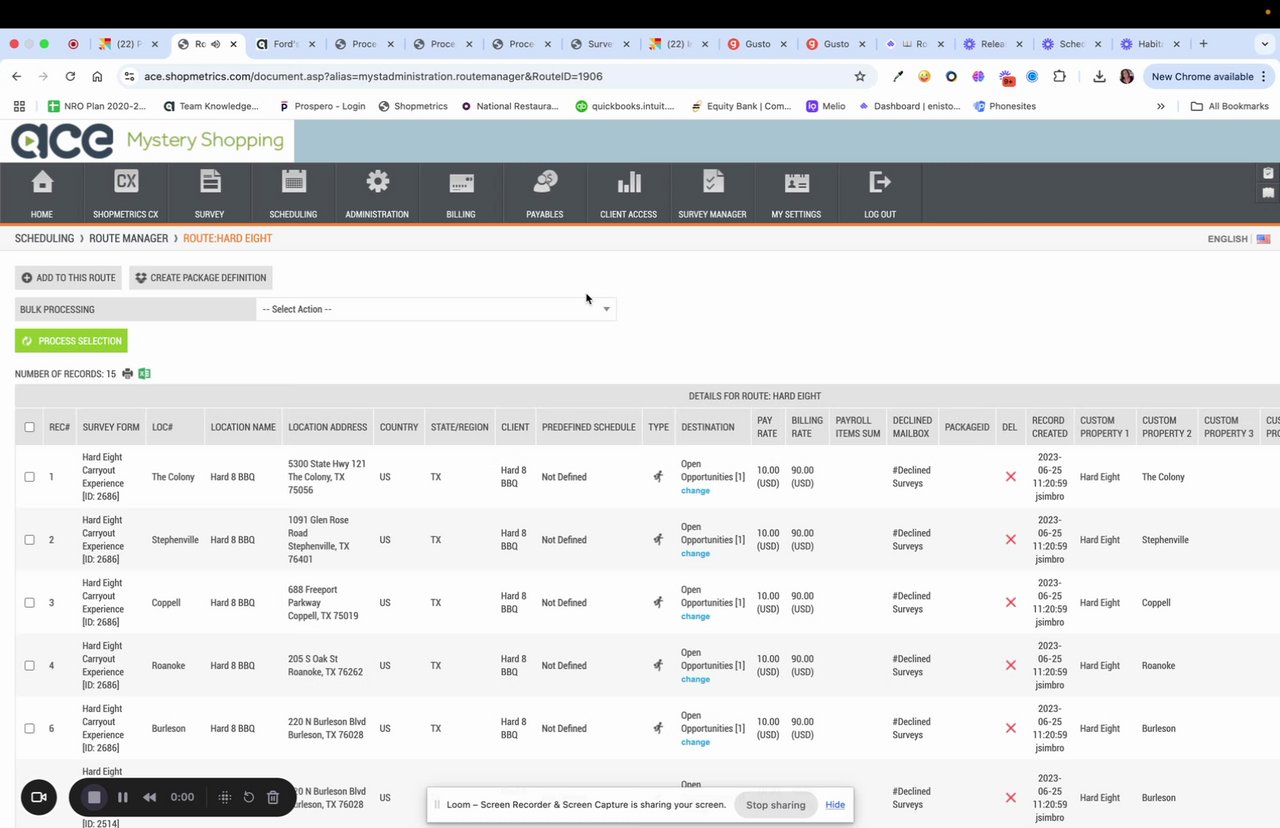Open the HOME navigation icon
Viewport: 1280px width, 828px height.
click(42, 194)
